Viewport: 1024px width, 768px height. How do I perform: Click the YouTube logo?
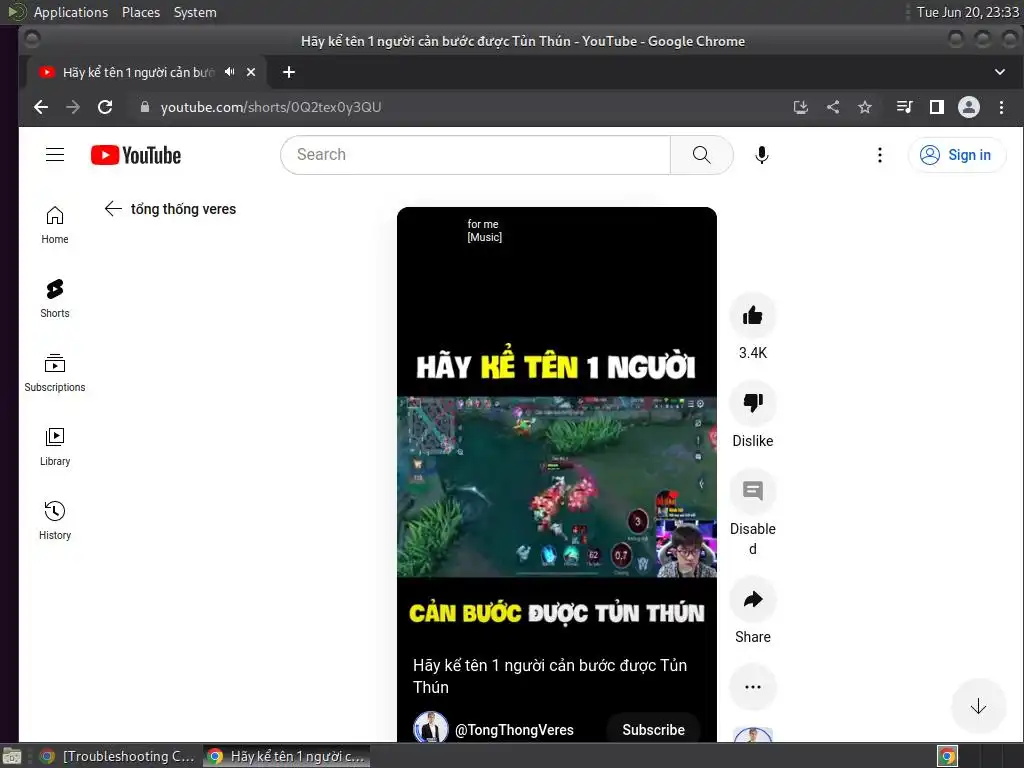tap(136, 155)
